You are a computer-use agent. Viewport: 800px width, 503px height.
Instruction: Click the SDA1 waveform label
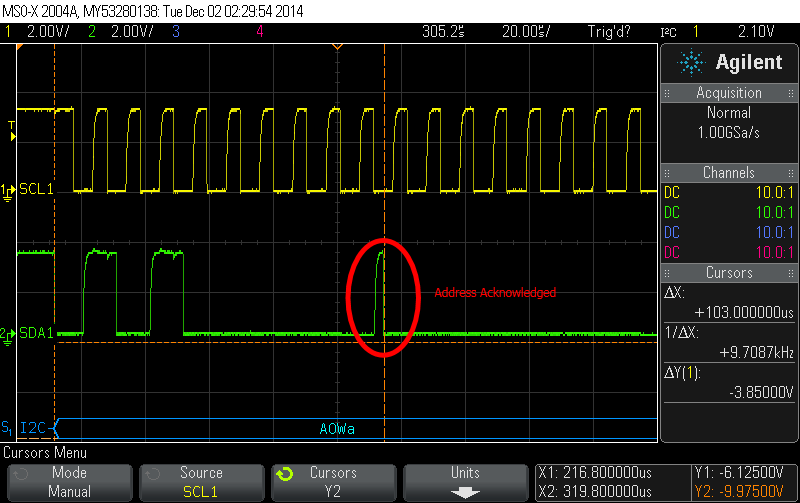[x=36, y=333]
